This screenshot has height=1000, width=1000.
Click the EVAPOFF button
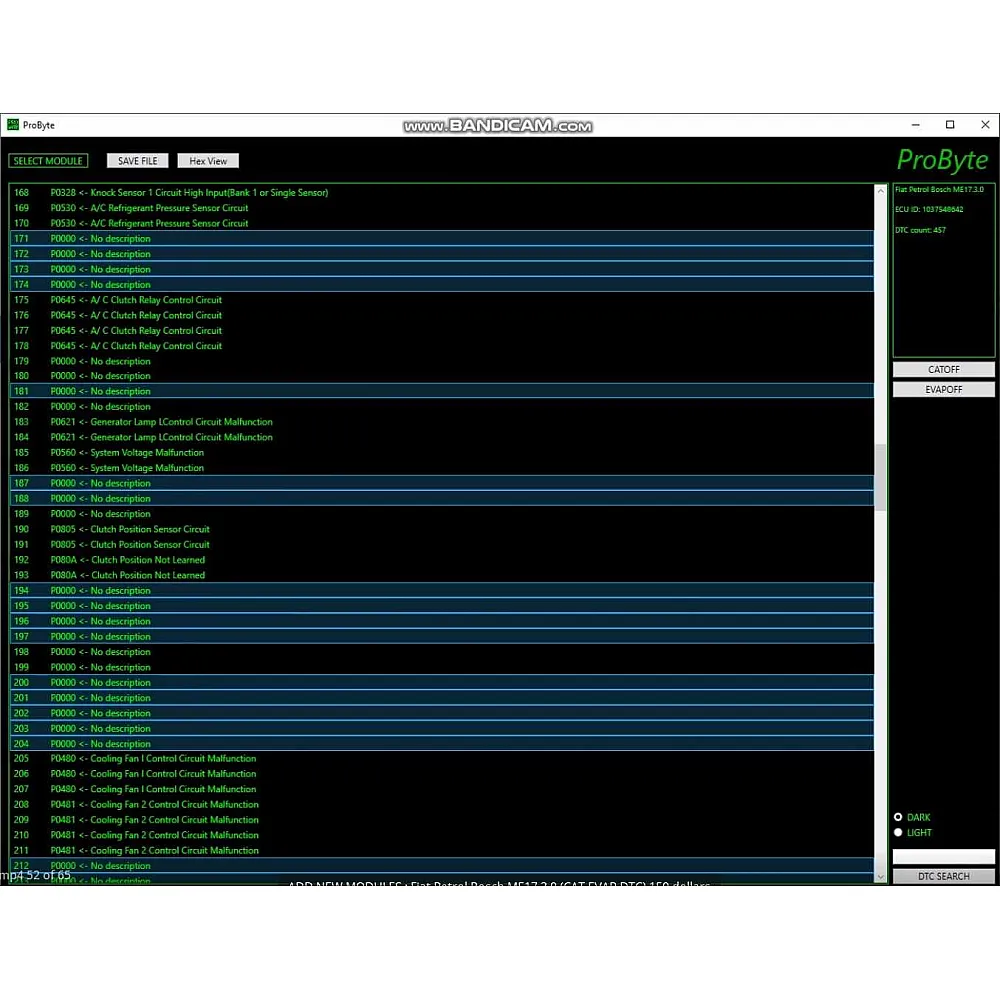click(x=943, y=390)
